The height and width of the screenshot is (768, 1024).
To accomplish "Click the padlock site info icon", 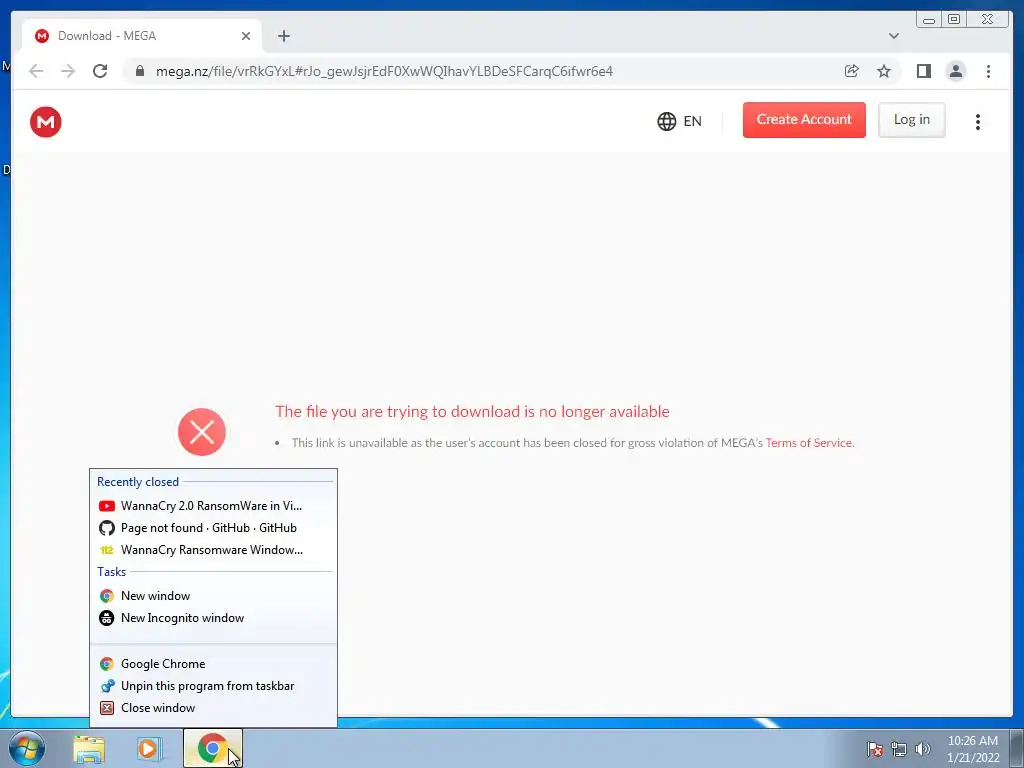I will click(140, 71).
